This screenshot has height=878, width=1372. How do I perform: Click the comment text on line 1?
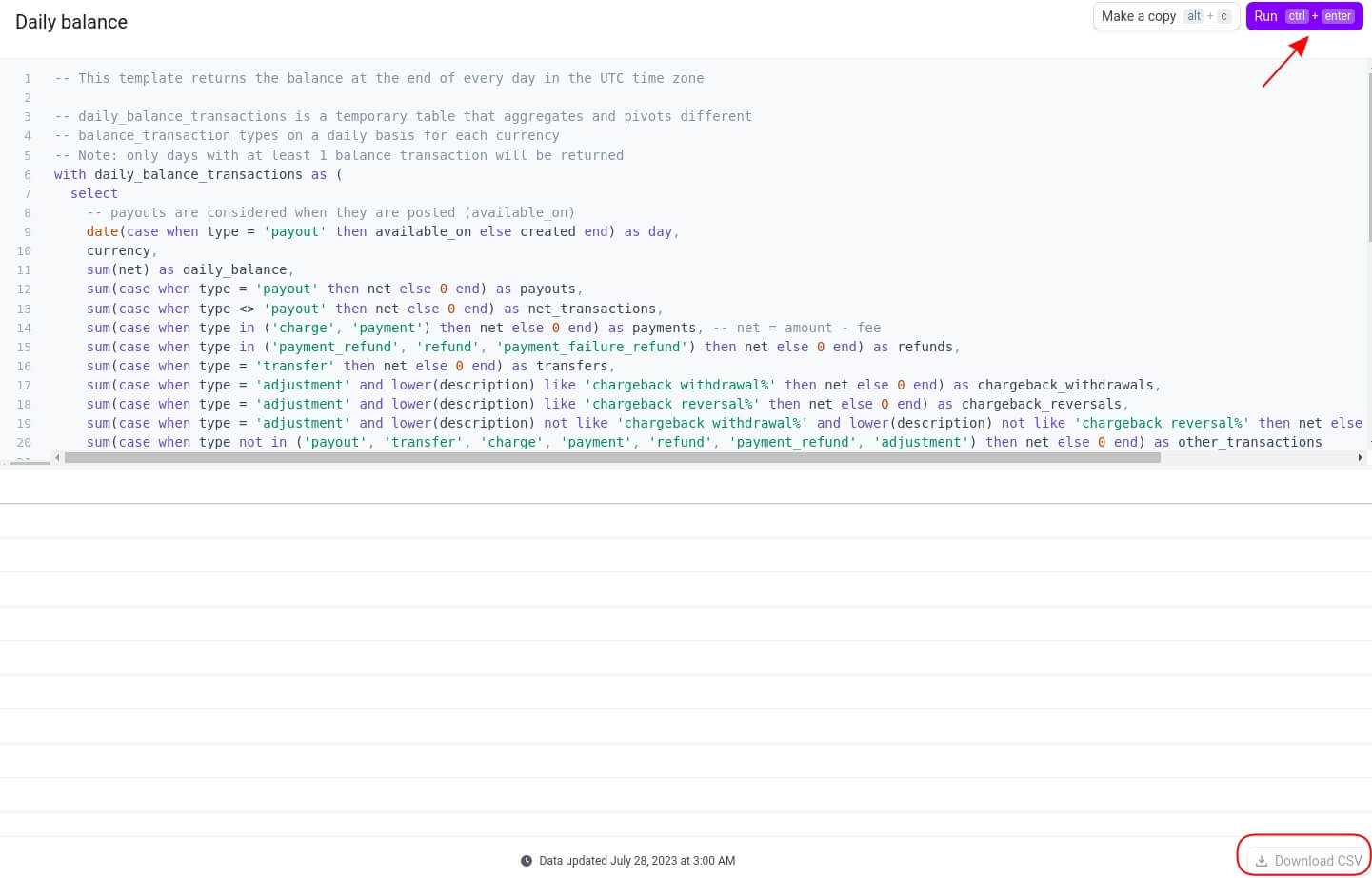point(379,78)
